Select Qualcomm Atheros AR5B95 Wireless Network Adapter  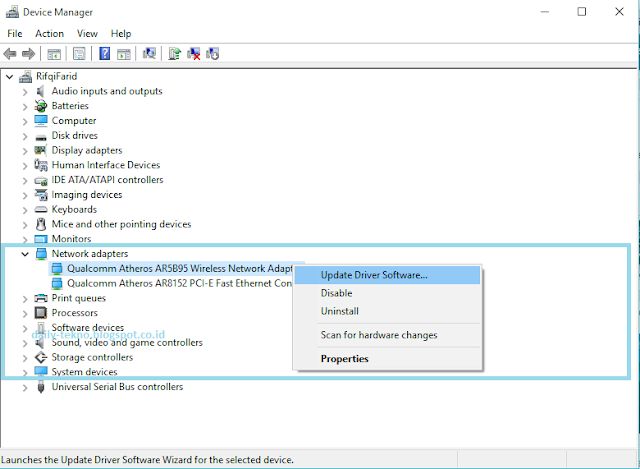(180, 269)
